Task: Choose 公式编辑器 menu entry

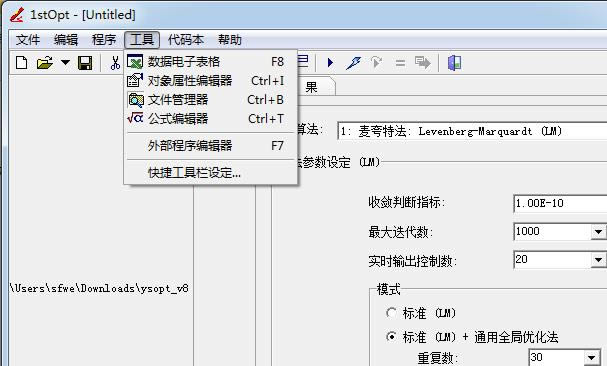Action: pos(211,119)
